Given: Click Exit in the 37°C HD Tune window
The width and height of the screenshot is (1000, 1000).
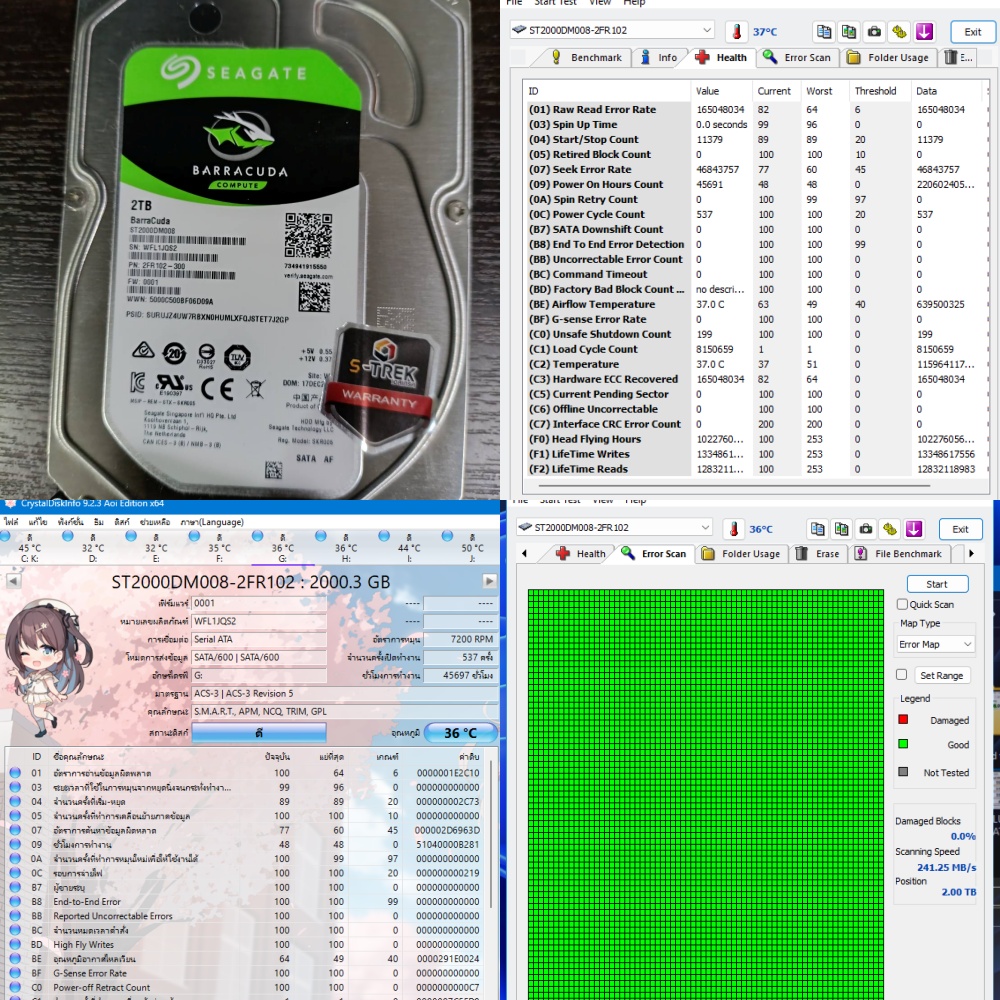Looking at the screenshot, I should pyautogui.click(x=973, y=32).
